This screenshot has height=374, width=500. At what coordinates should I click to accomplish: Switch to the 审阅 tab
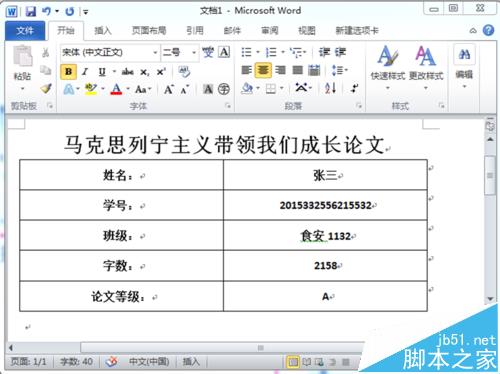pos(270,31)
